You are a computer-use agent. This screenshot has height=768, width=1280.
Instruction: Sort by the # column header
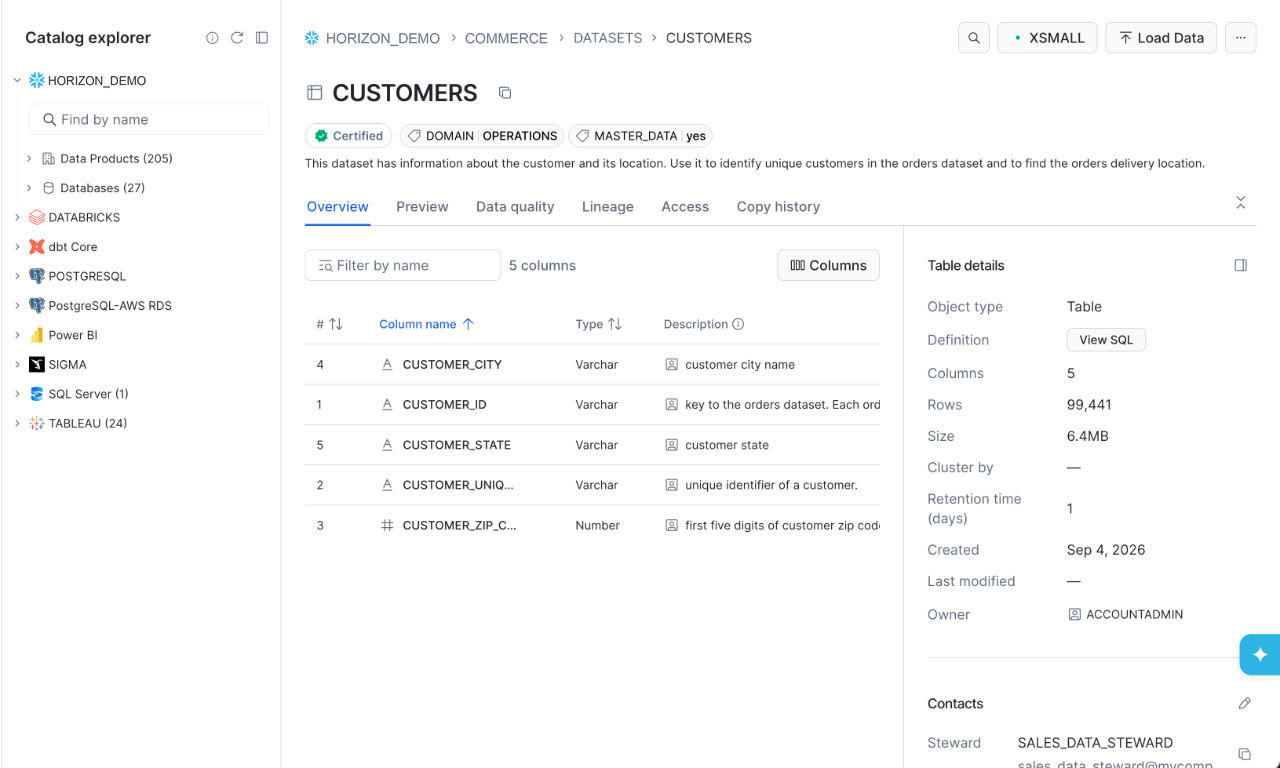click(x=329, y=324)
